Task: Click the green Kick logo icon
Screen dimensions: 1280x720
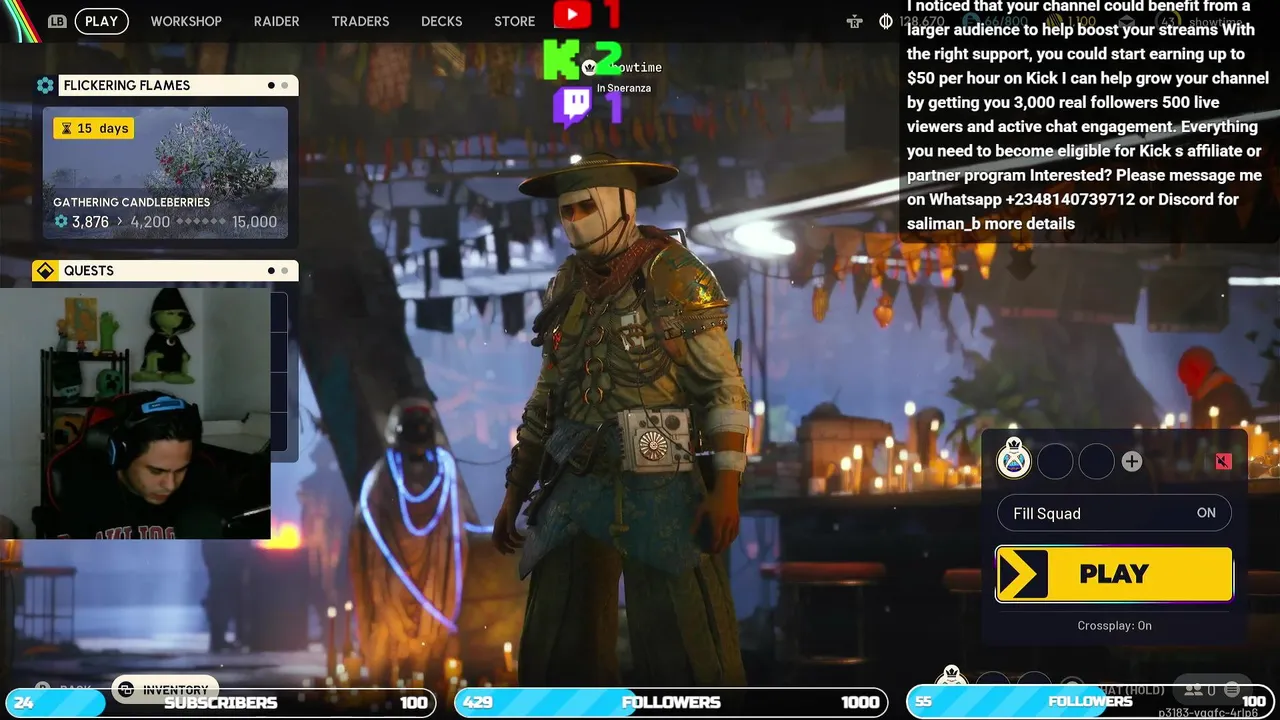Action: point(562,59)
